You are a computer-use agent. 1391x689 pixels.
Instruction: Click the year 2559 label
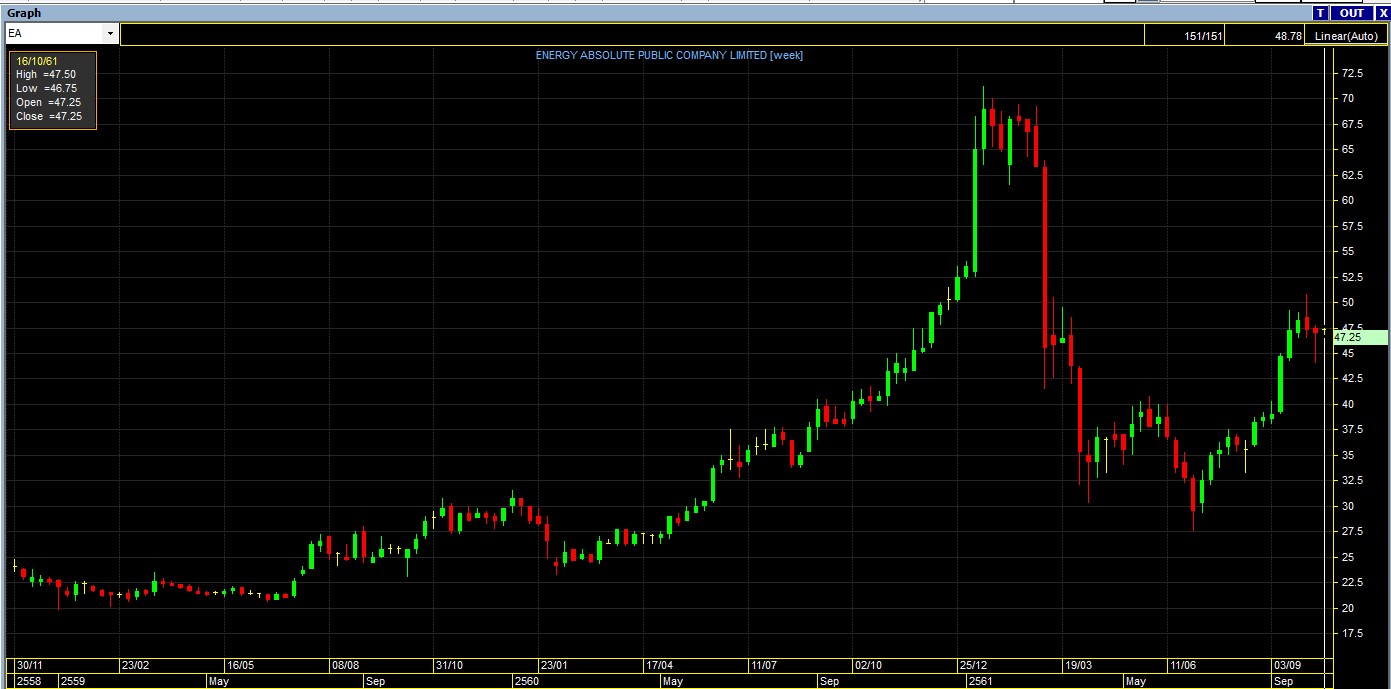pos(73,681)
